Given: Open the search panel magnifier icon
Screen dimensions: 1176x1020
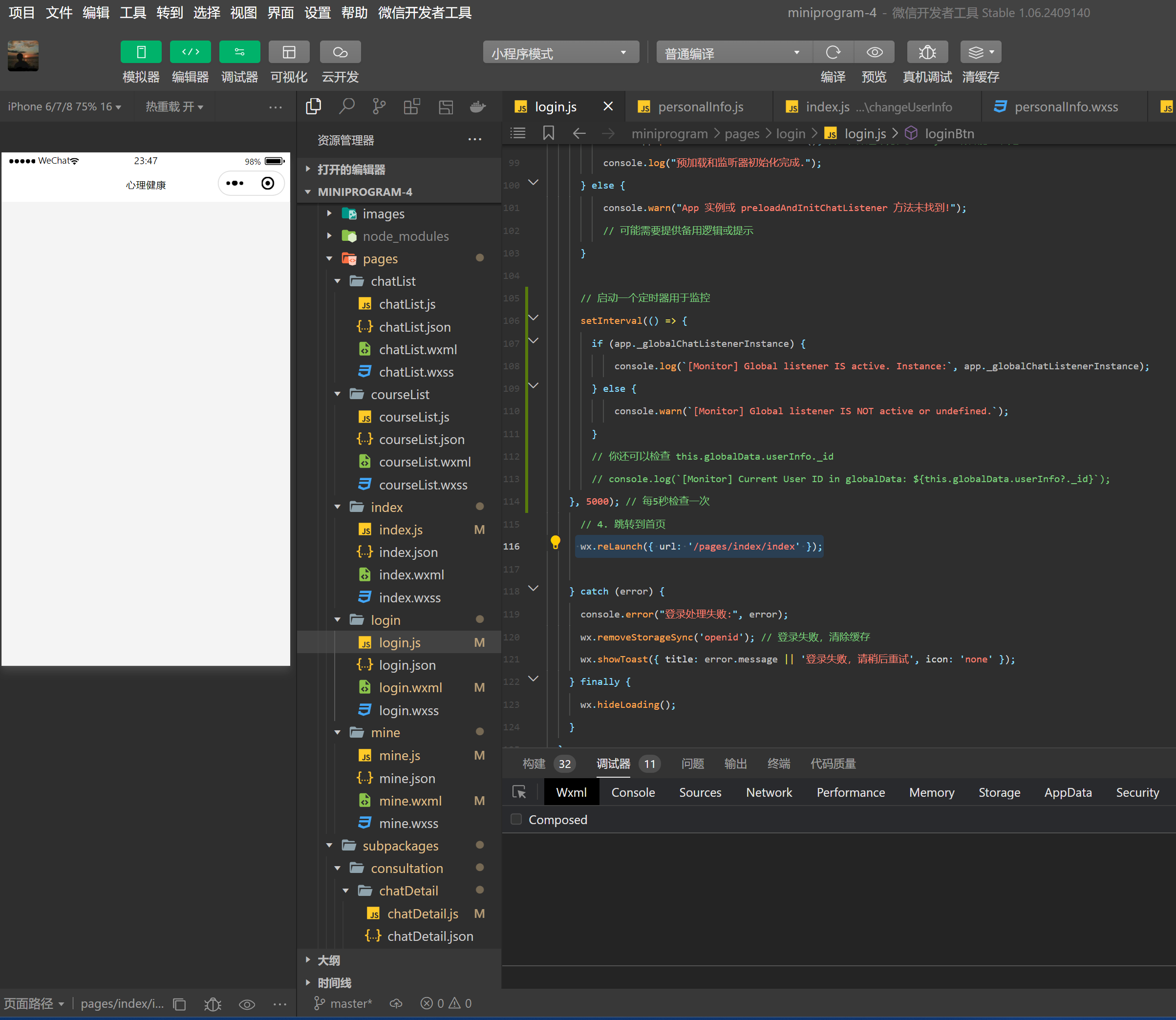Looking at the screenshot, I should pos(346,106).
